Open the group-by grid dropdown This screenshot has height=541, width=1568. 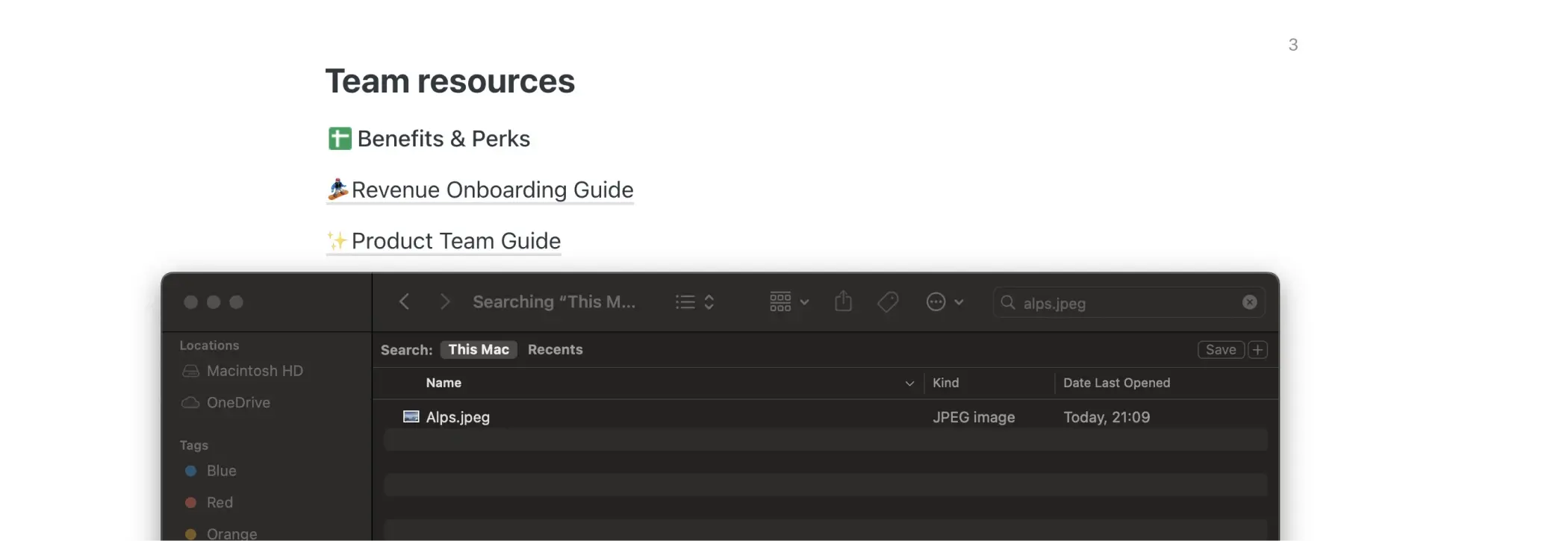click(789, 302)
